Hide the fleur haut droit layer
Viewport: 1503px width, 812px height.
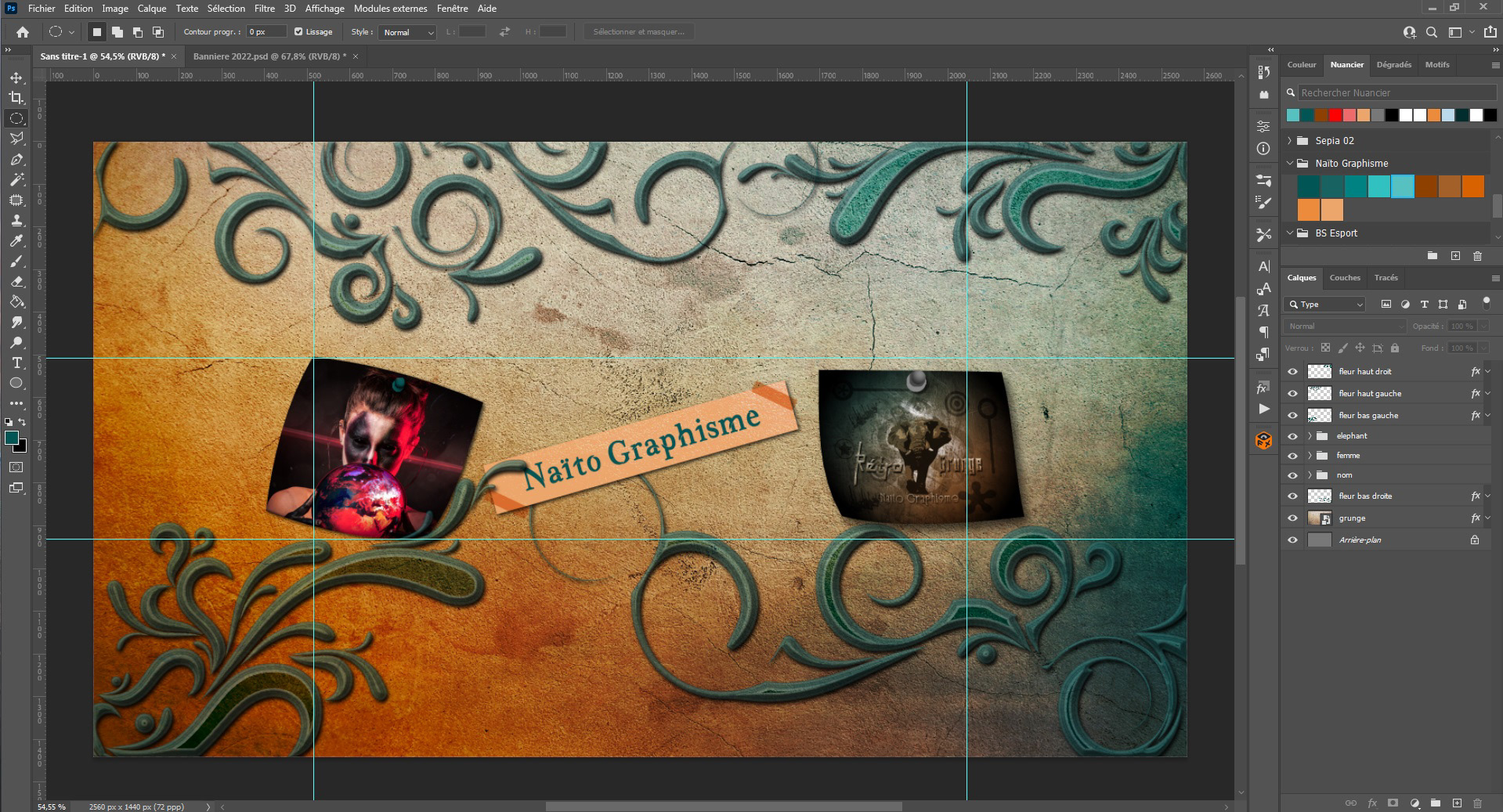click(x=1293, y=372)
